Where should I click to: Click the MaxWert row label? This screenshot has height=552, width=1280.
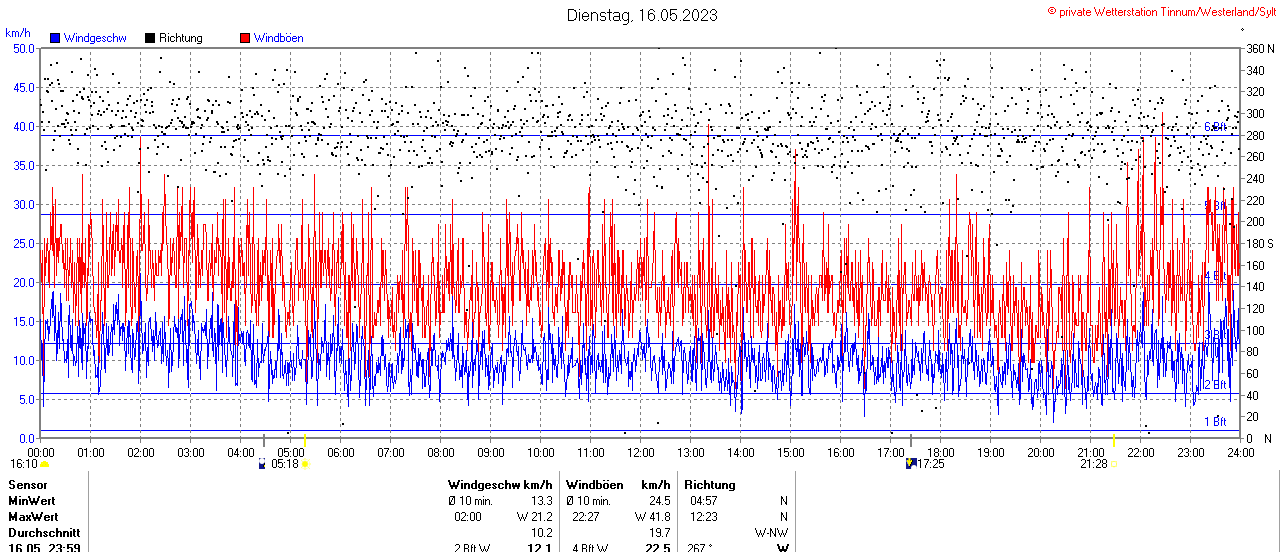(x=32, y=517)
